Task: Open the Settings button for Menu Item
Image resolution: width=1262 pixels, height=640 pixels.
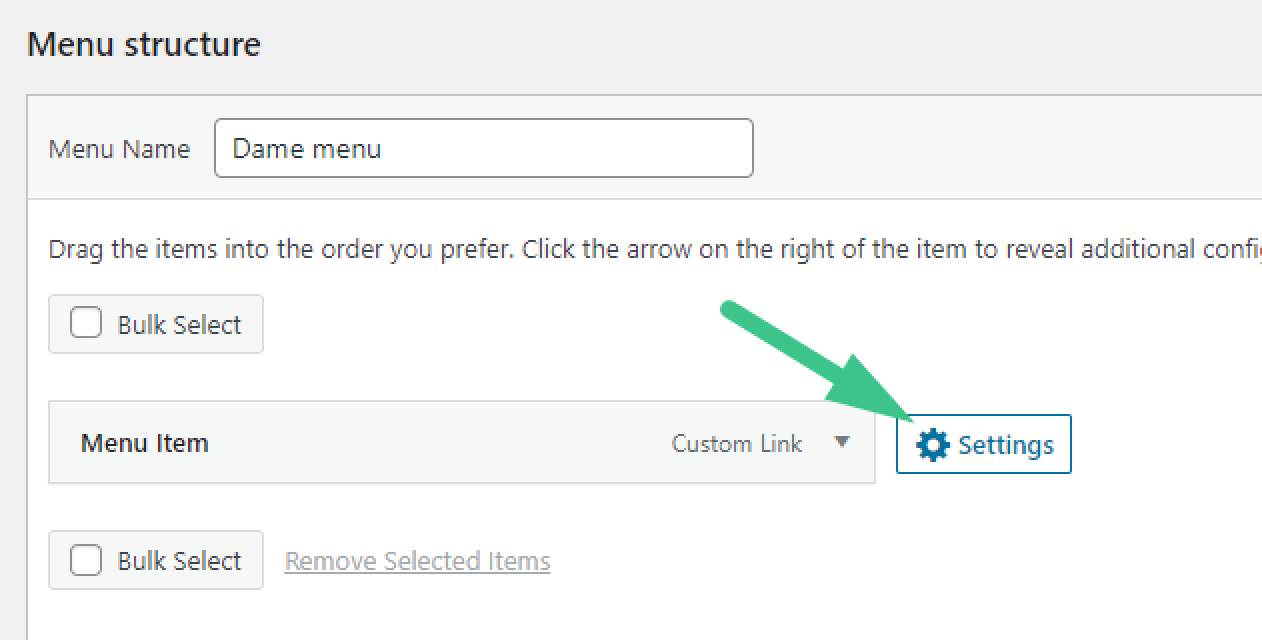Action: tap(984, 444)
